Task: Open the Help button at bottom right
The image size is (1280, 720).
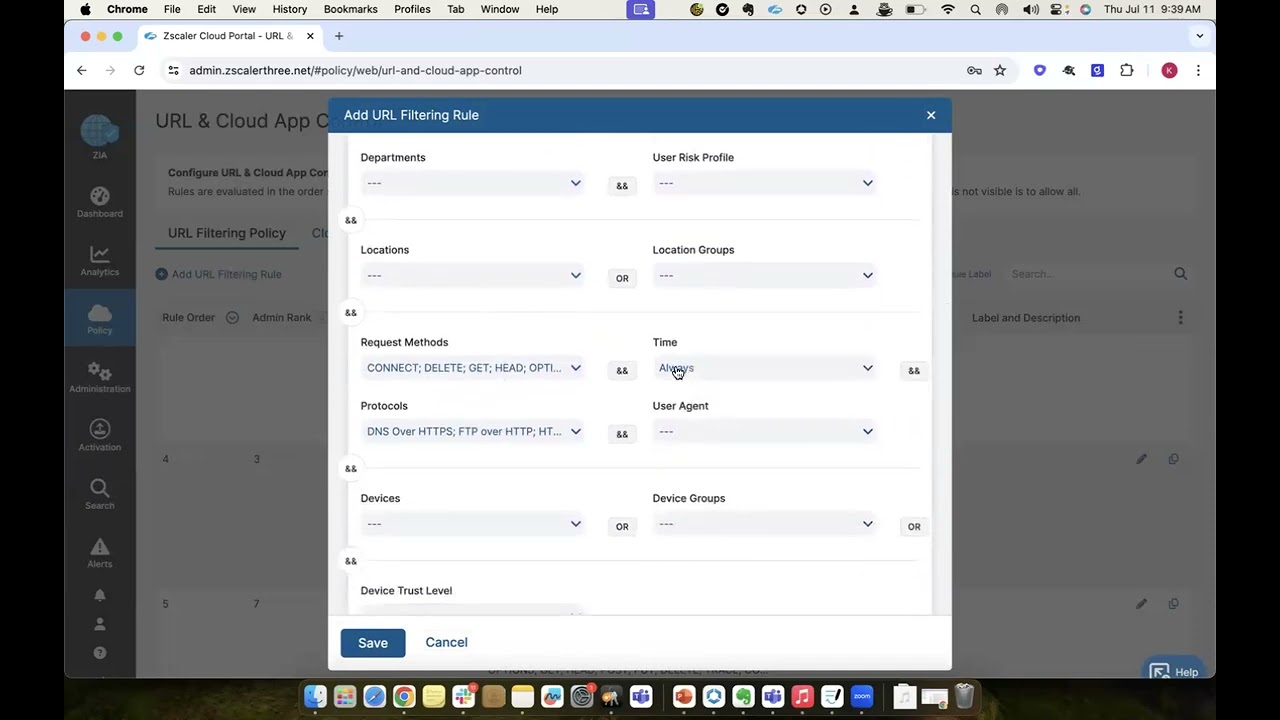Action: (1174, 672)
